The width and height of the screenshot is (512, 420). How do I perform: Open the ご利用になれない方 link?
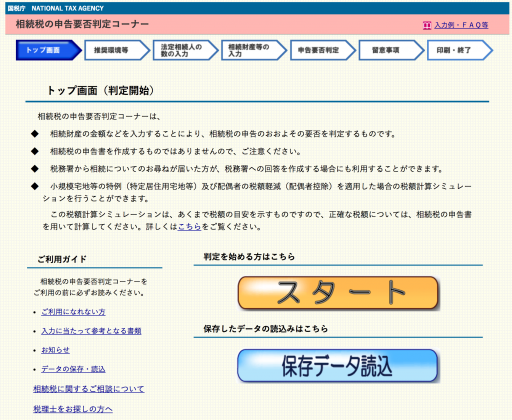click(73, 312)
